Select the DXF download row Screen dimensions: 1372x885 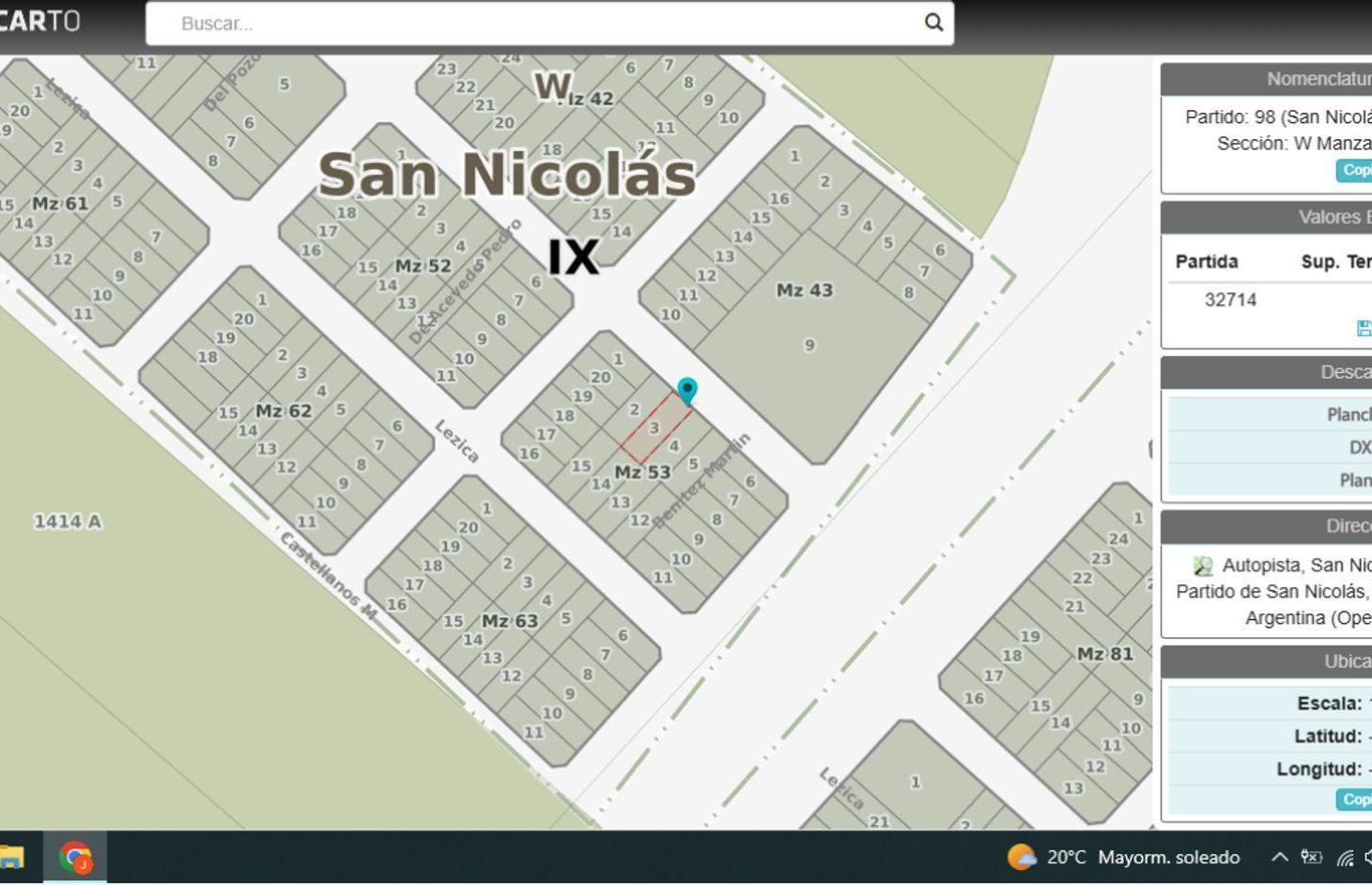pos(1270,447)
